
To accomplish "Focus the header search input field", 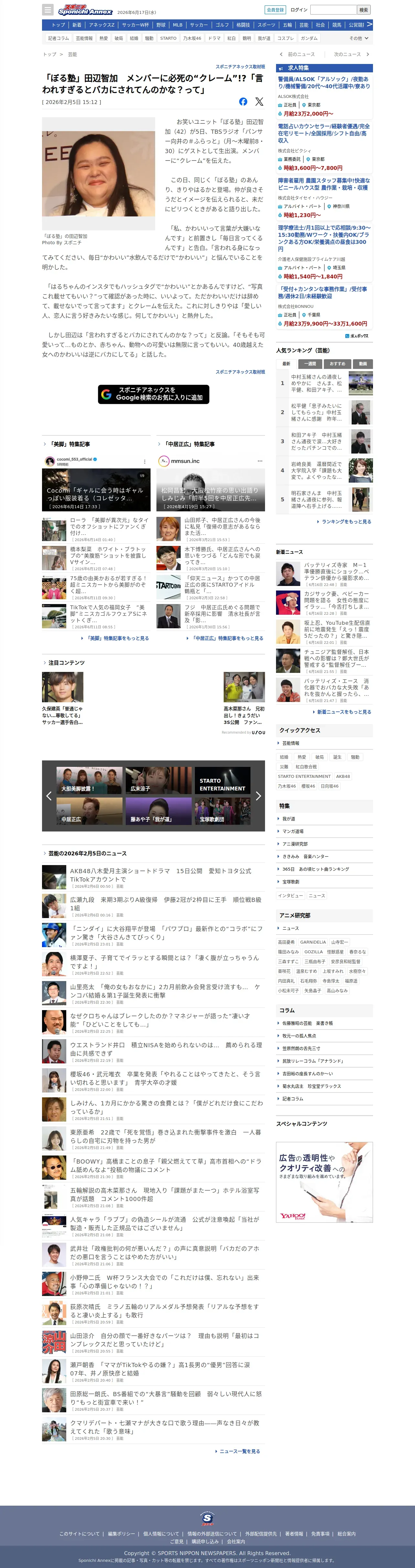I will click(x=333, y=10).
